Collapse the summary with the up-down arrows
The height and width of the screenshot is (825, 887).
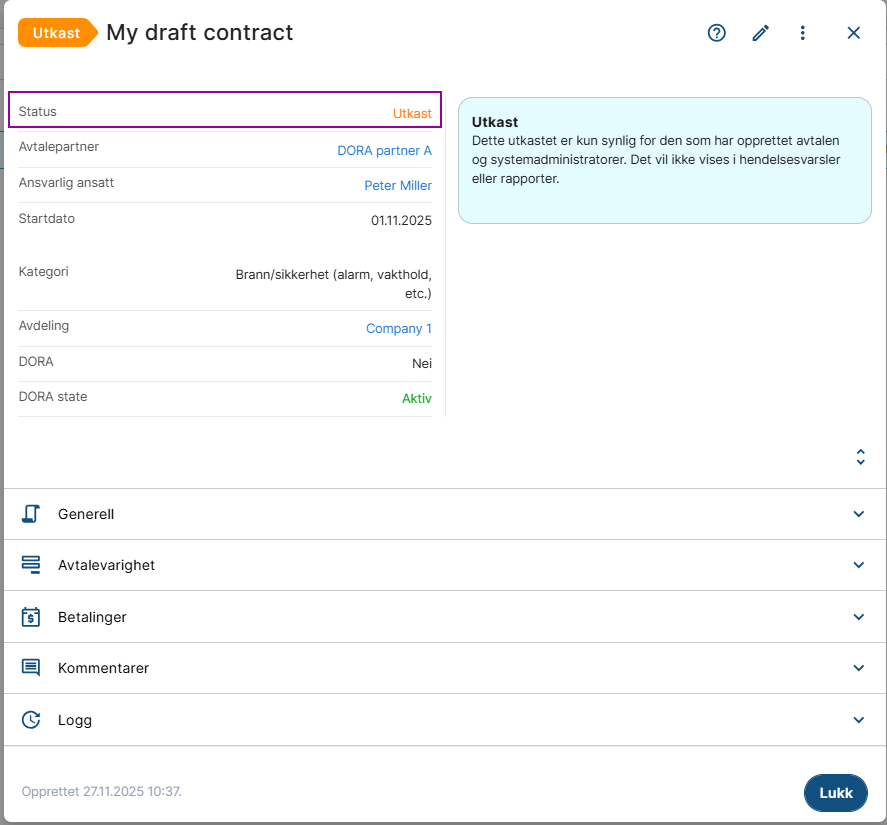(x=860, y=457)
